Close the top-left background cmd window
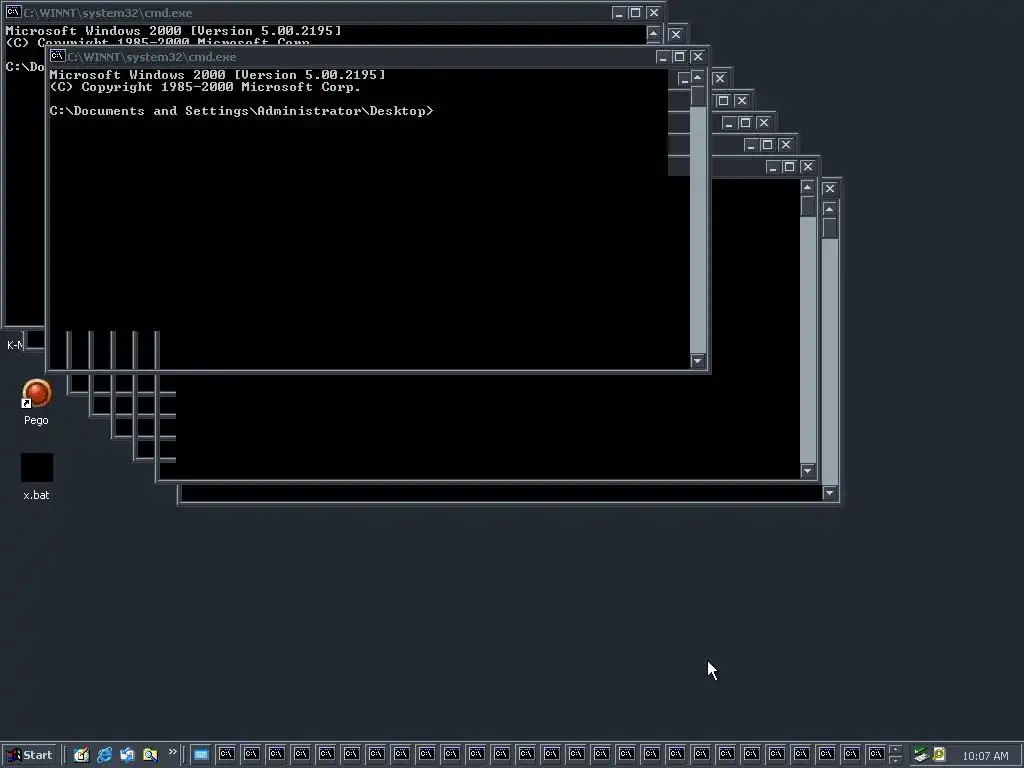 coord(654,12)
